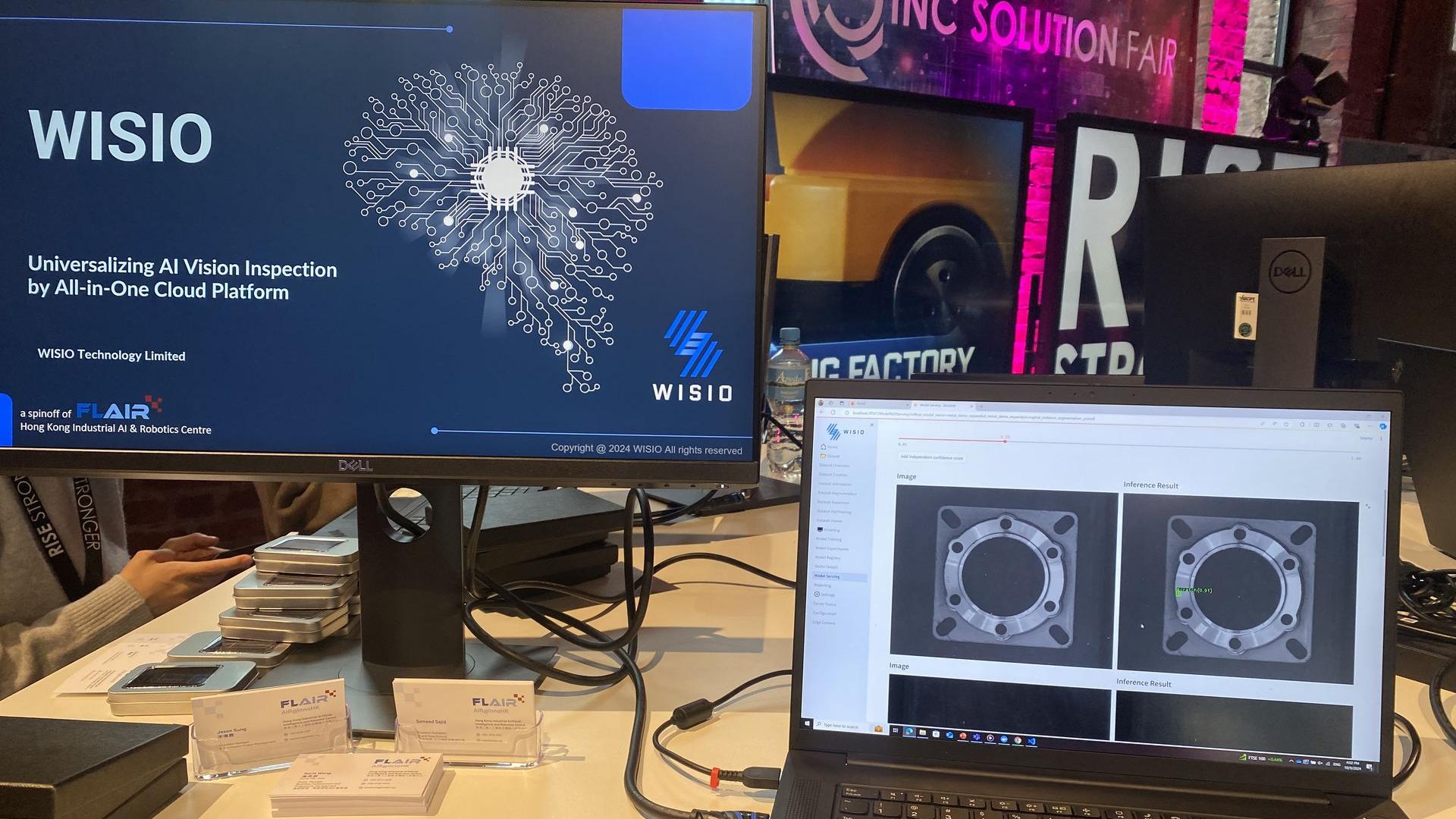
Task: Click the taskbar clock and date
Action: [x=1353, y=766]
